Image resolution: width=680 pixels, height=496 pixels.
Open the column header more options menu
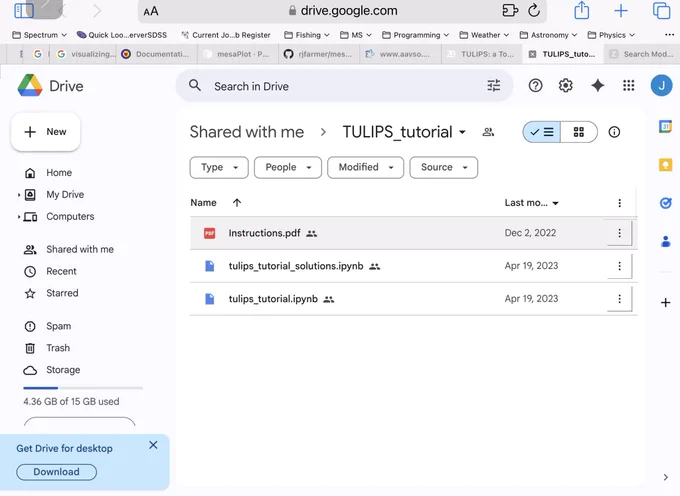click(x=619, y=203)
